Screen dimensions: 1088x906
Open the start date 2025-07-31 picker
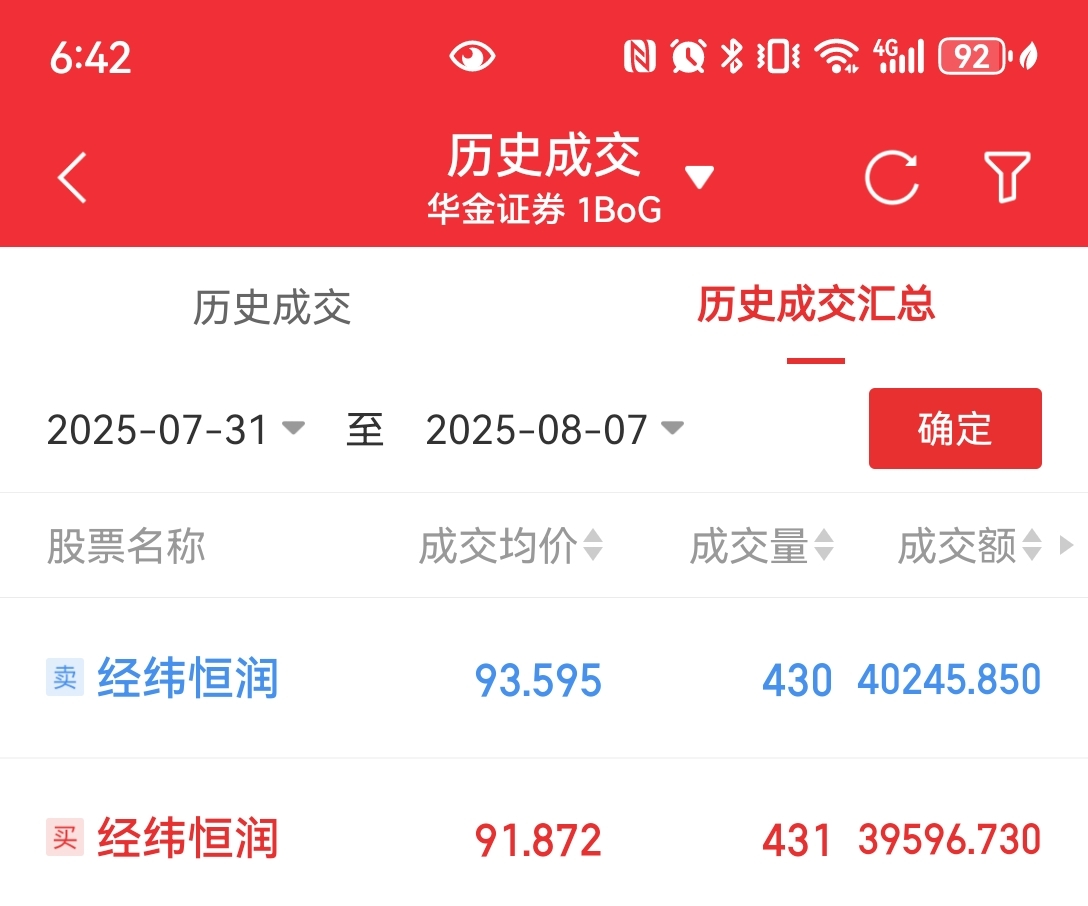click(x=176, y=429)
